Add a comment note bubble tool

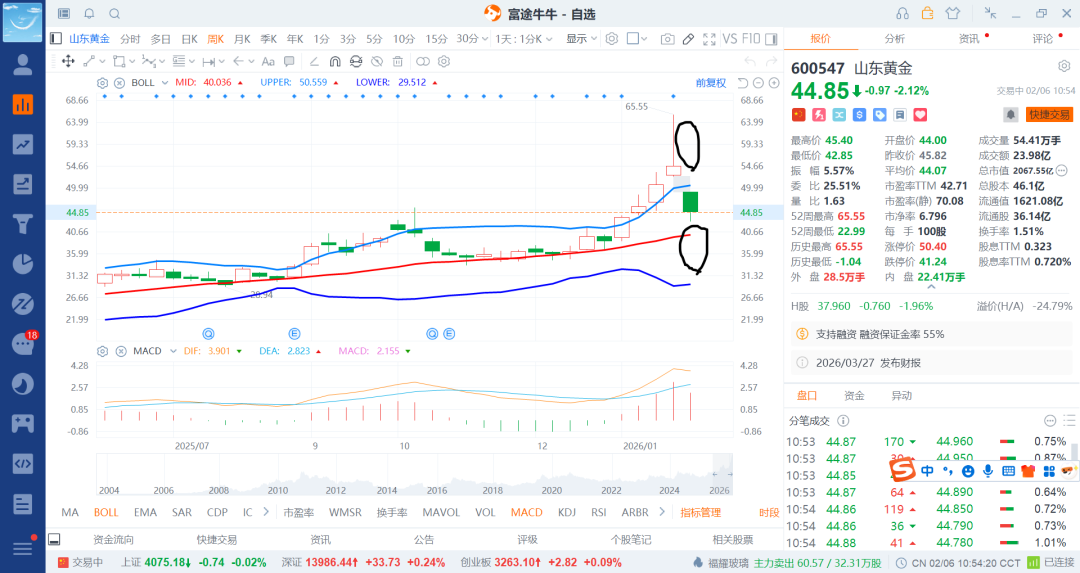click(289, 61)
